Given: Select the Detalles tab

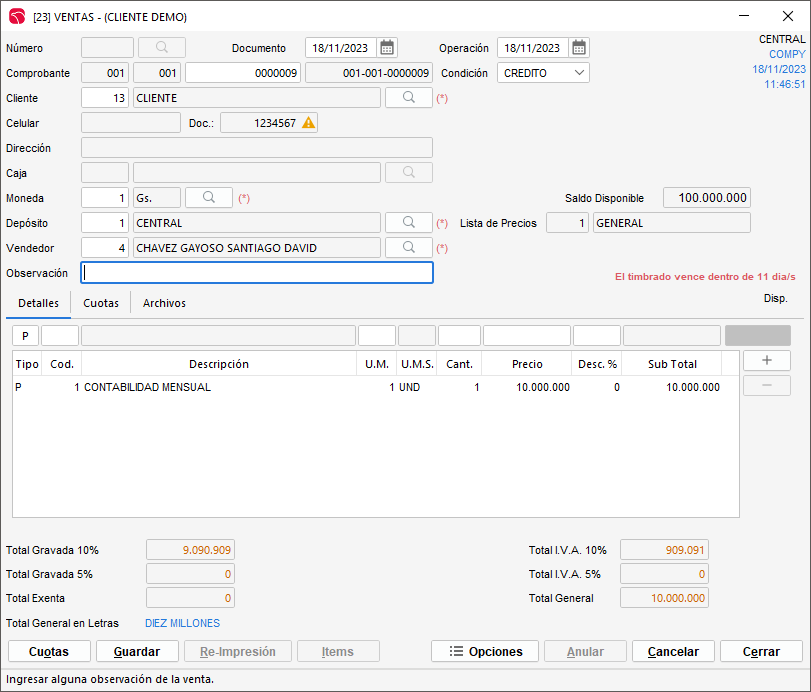Looking at the screenshot, I should 38,303.
